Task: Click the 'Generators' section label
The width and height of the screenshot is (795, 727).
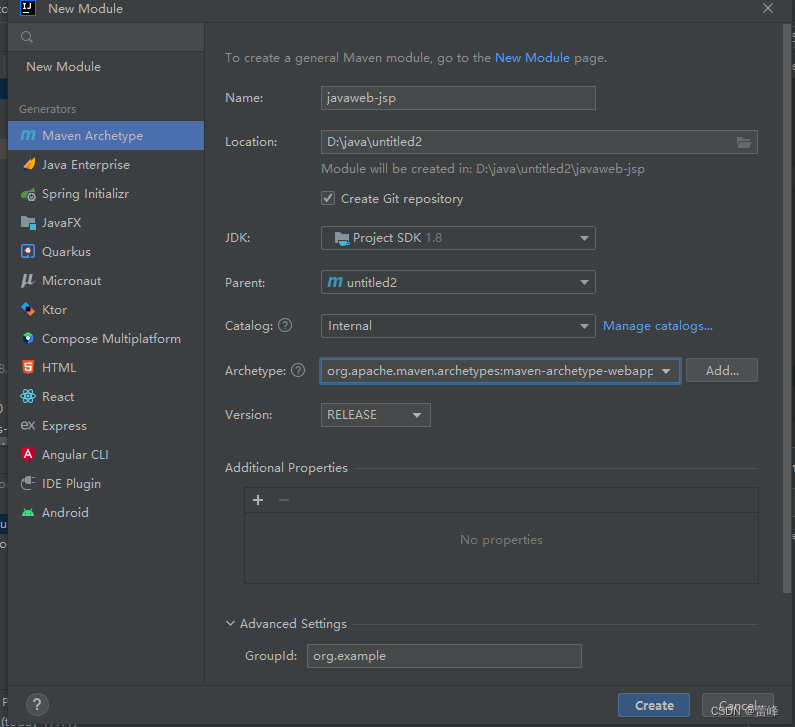Action: [48, 109]
